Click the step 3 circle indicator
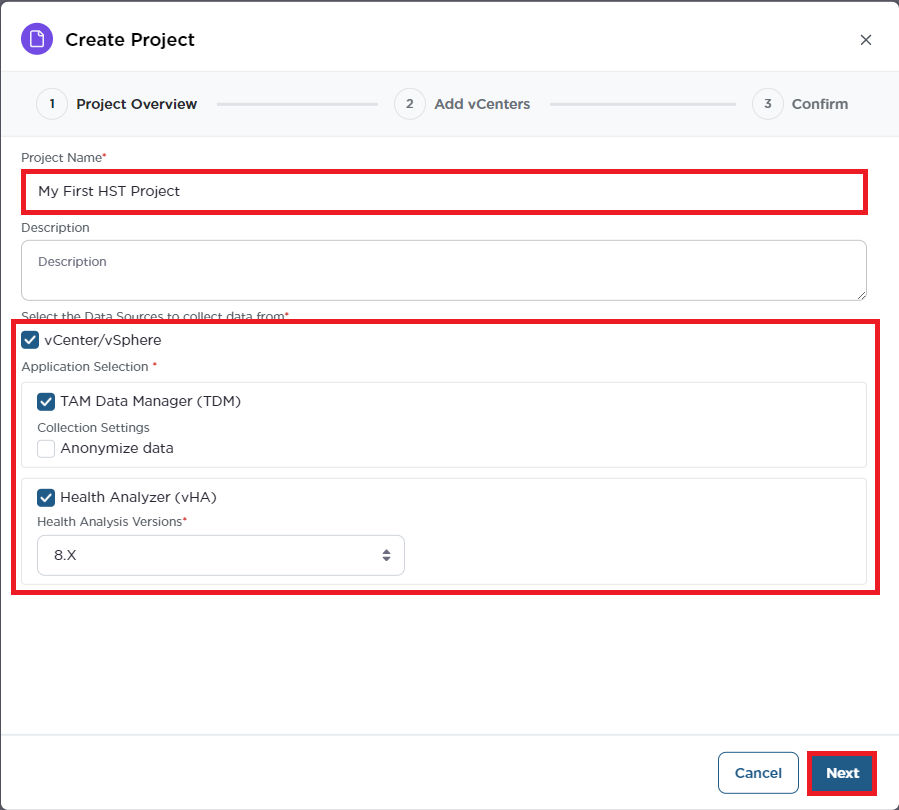Viewport: 899px width, 810px height. (x=768, y=104)
